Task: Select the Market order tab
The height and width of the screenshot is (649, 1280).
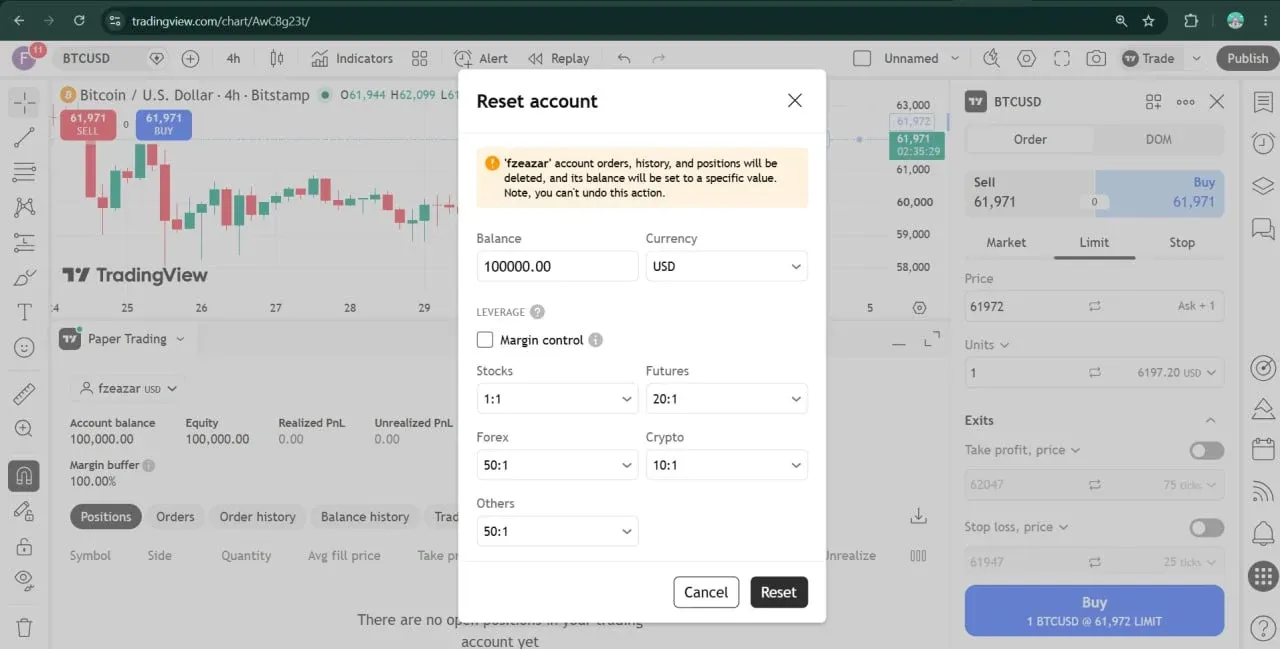Action: click(x=1006, y=242)
